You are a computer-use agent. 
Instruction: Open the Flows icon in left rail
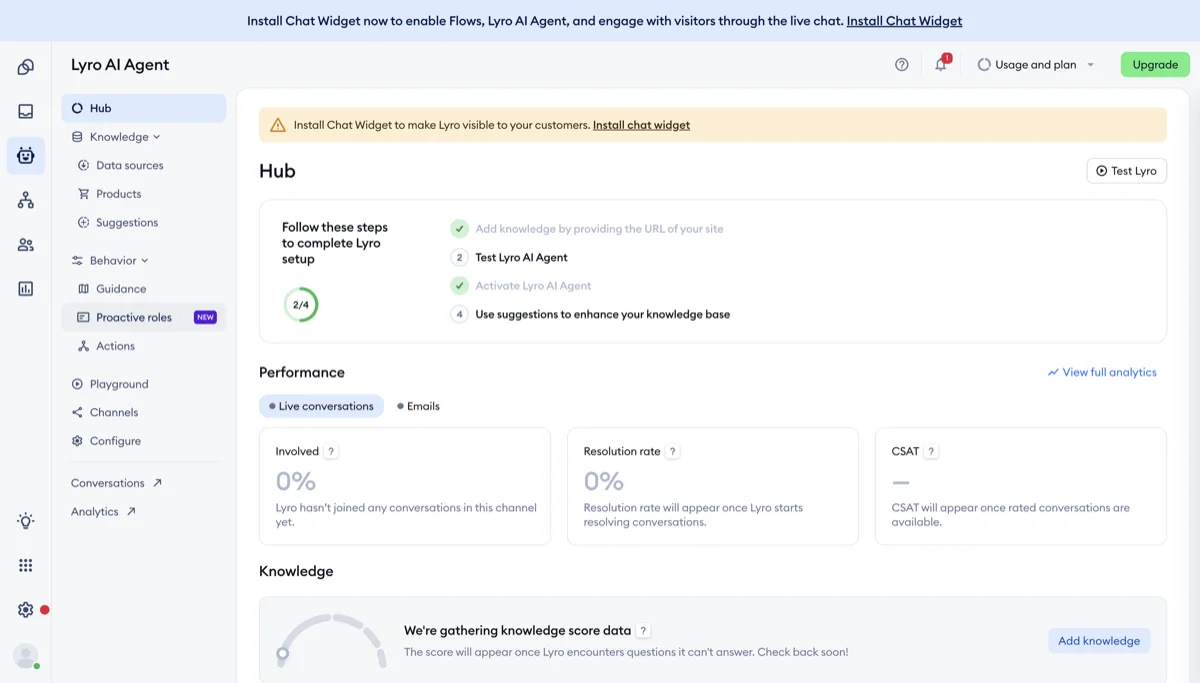coord(26,200)
